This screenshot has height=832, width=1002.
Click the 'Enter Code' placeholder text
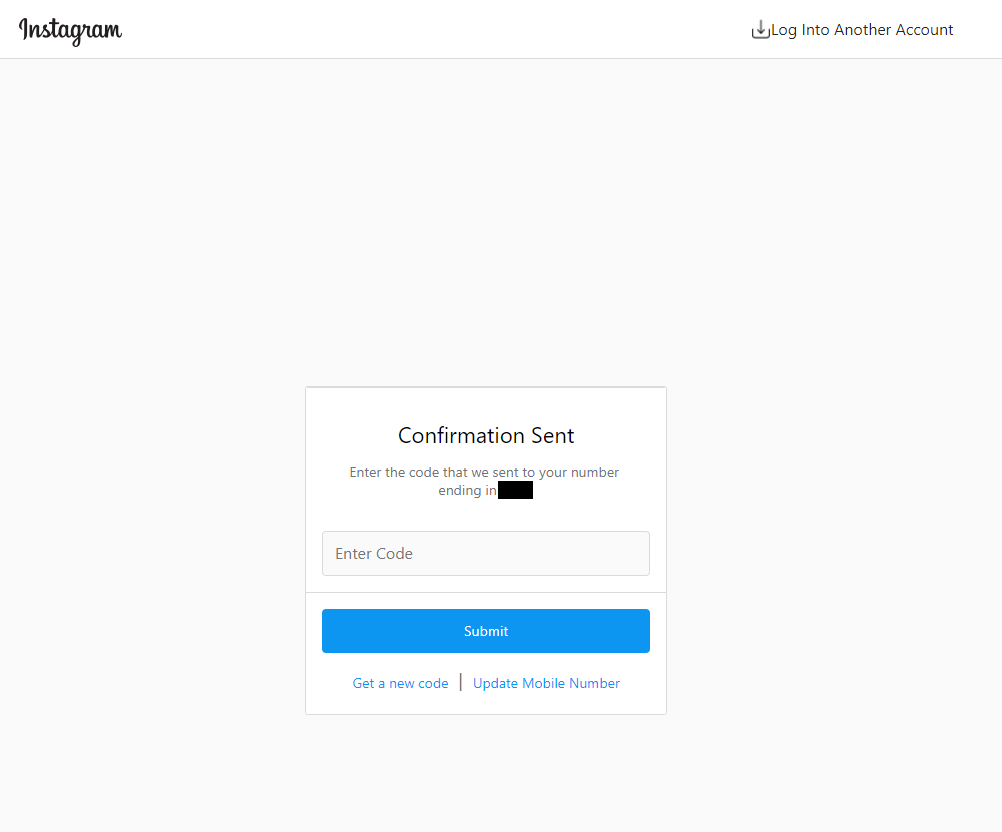tap(374, 553)
